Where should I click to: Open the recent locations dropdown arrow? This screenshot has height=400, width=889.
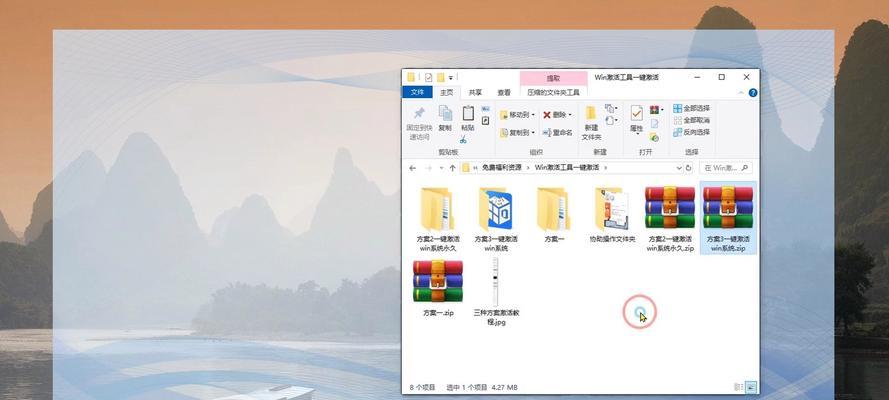pos(440,168)
